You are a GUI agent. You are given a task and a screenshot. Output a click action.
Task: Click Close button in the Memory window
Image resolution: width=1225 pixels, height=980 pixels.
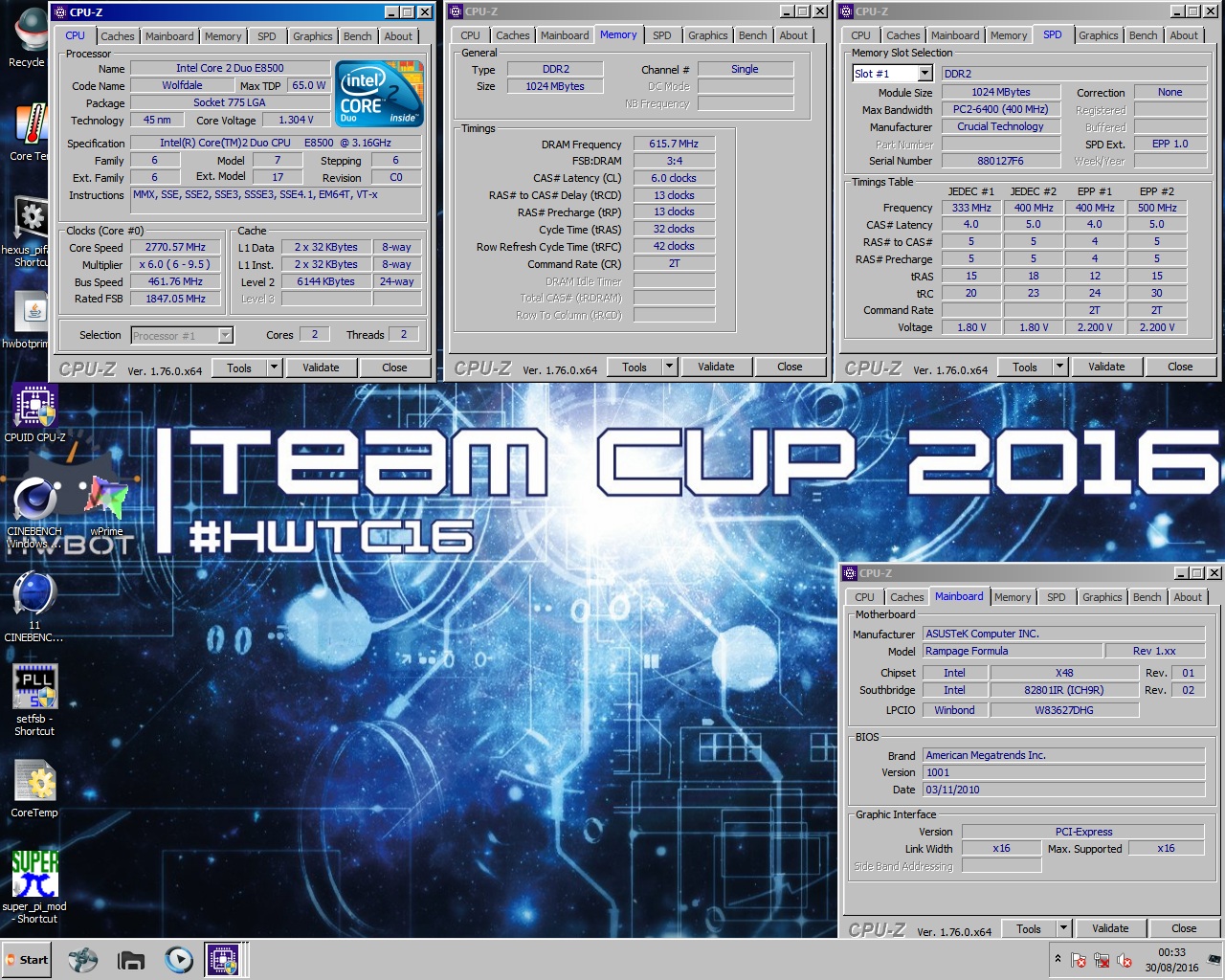(790, 367)
